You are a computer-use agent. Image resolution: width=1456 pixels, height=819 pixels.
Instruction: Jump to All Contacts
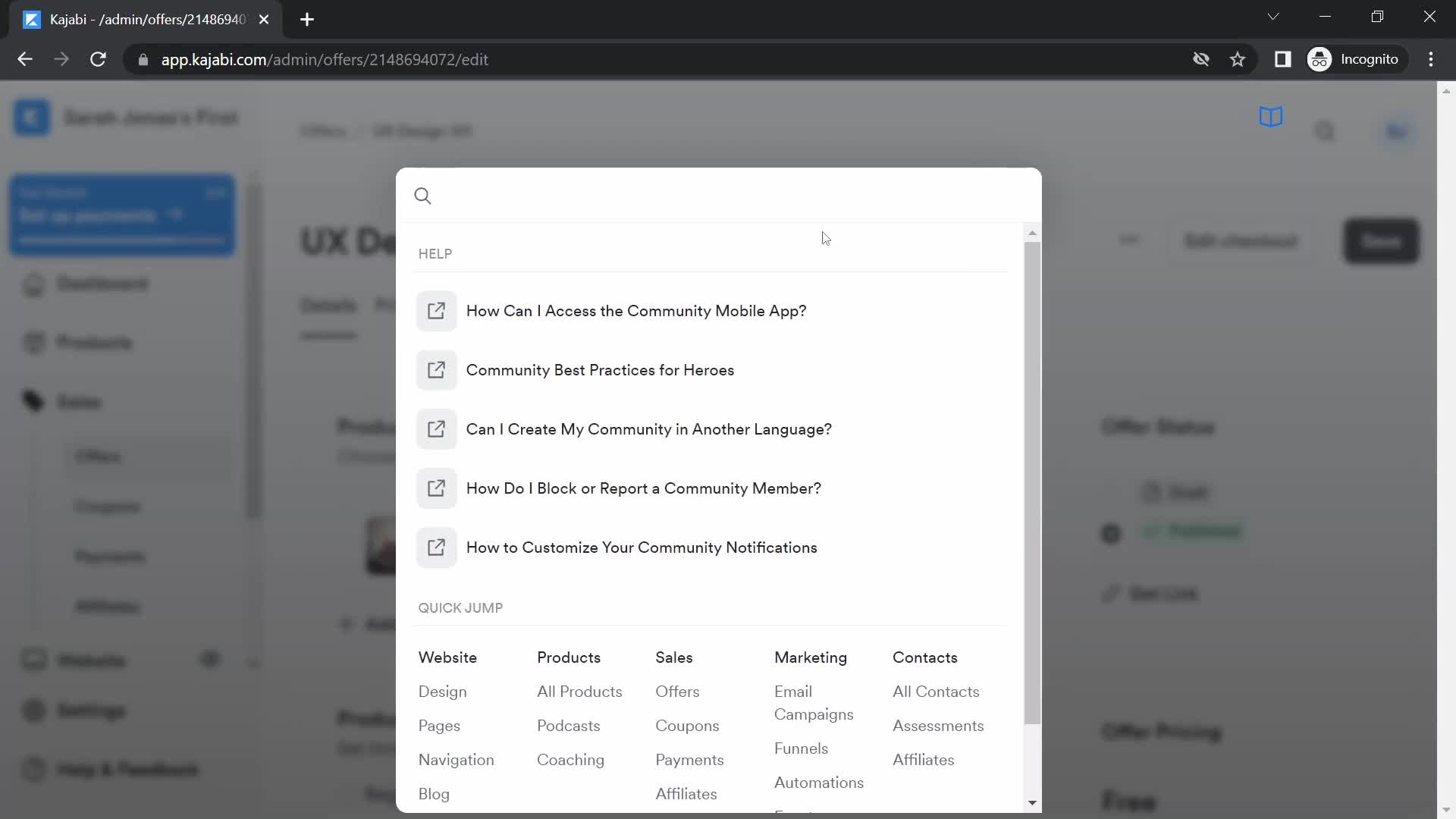pyautogui.click(x=936, y=692)
